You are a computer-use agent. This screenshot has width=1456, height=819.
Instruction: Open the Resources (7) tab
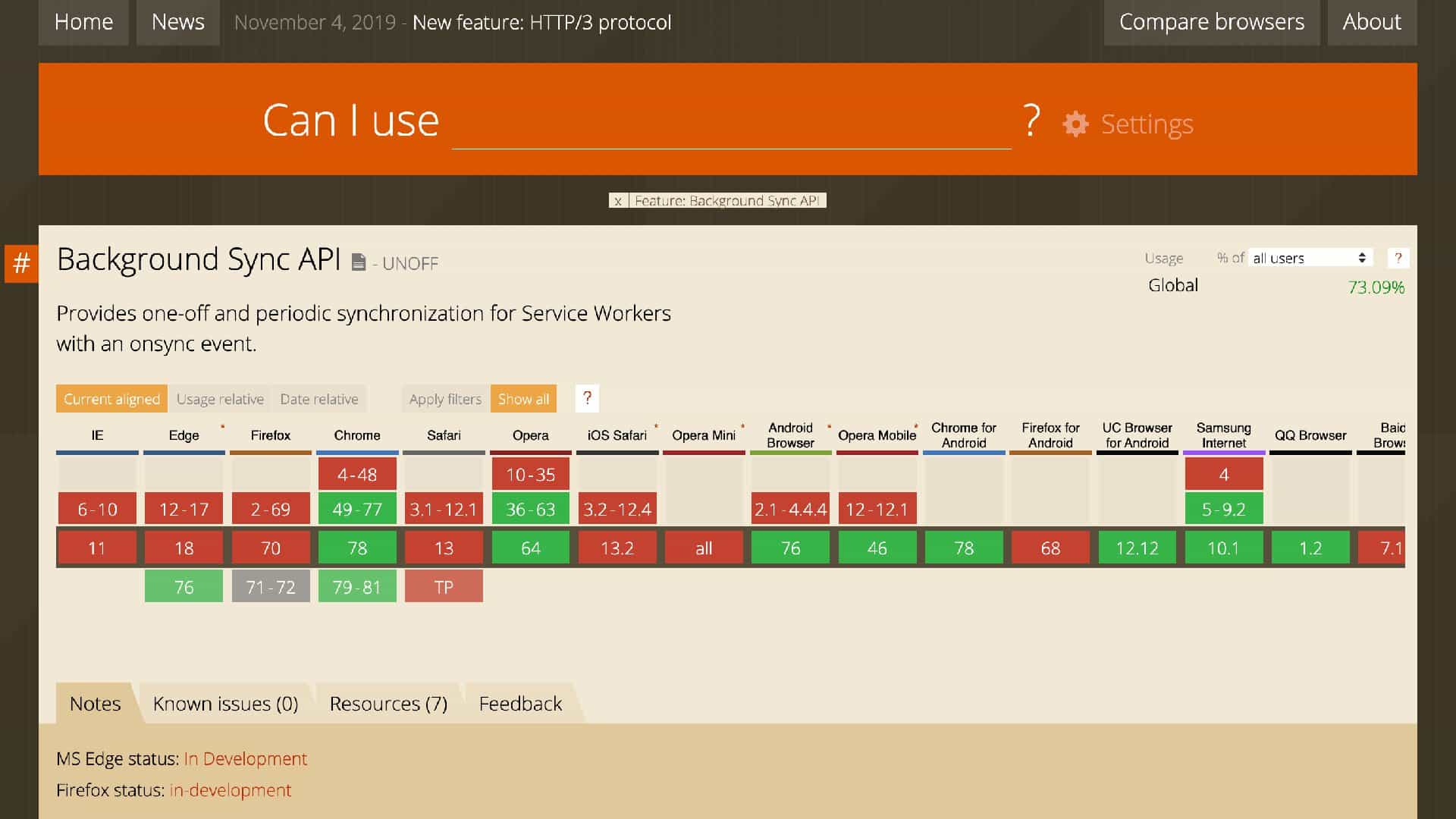coord(388,704)
